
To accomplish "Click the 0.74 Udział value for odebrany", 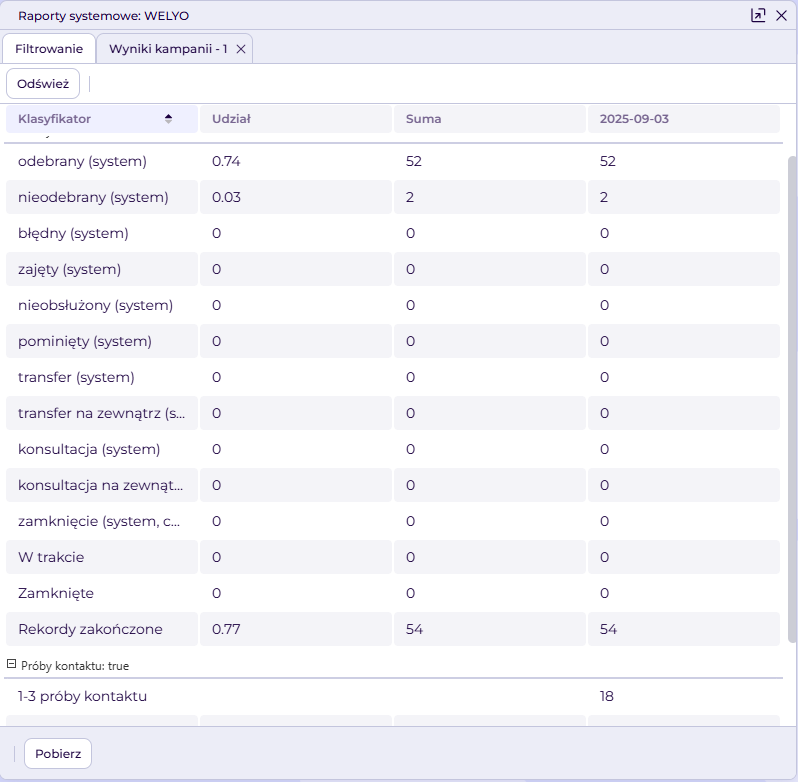I will (226, 161).
